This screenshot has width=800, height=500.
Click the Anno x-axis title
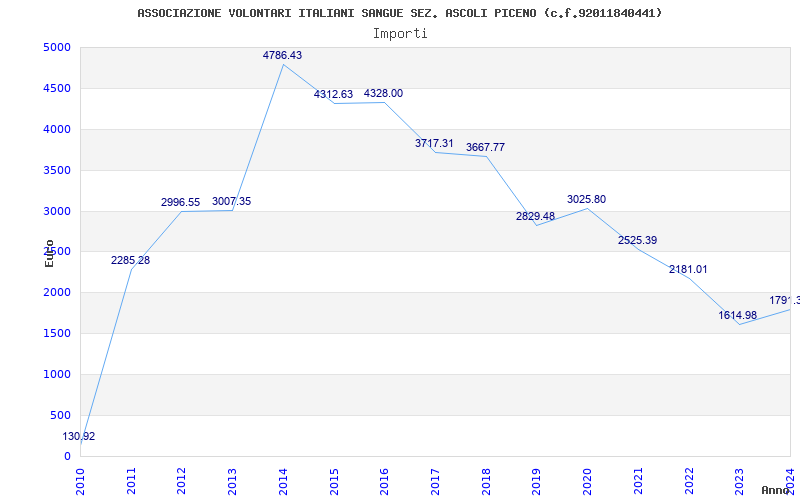[776, 490]
